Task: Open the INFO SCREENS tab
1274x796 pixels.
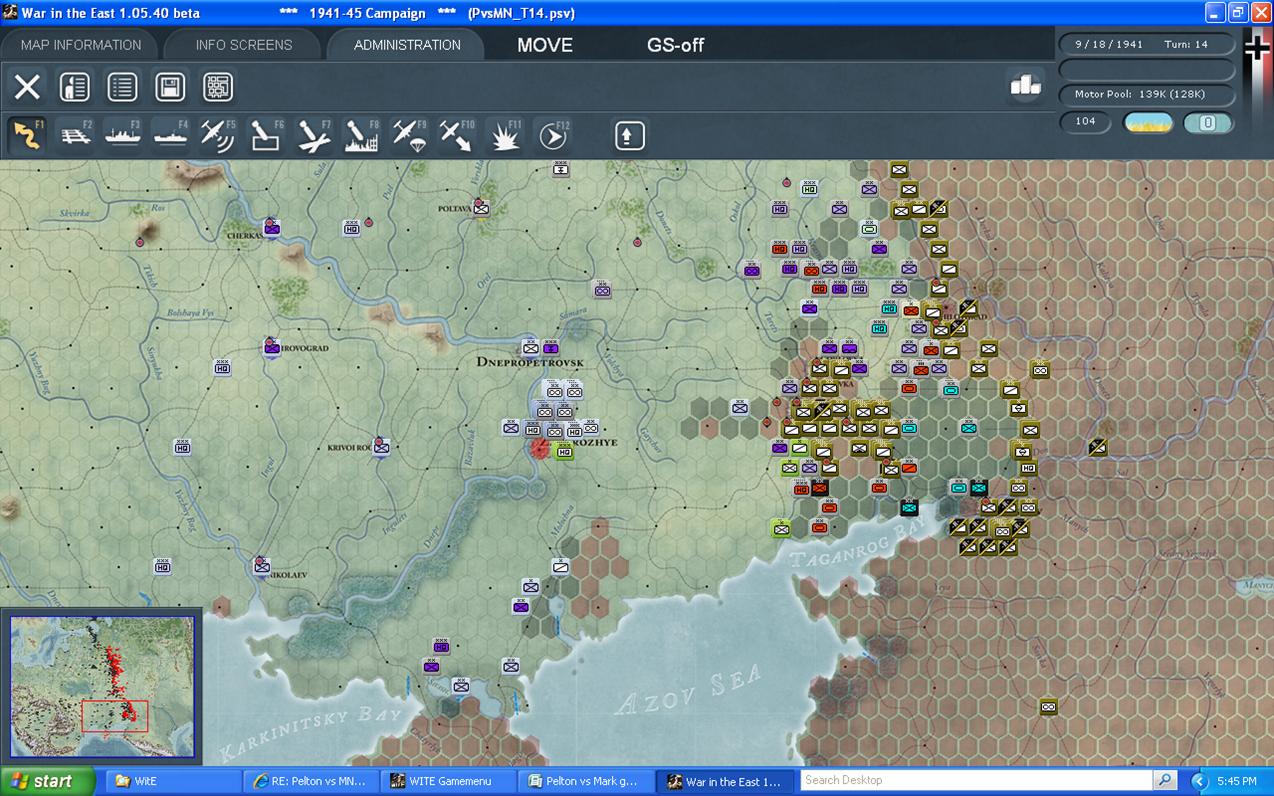Action: point(244,45)
